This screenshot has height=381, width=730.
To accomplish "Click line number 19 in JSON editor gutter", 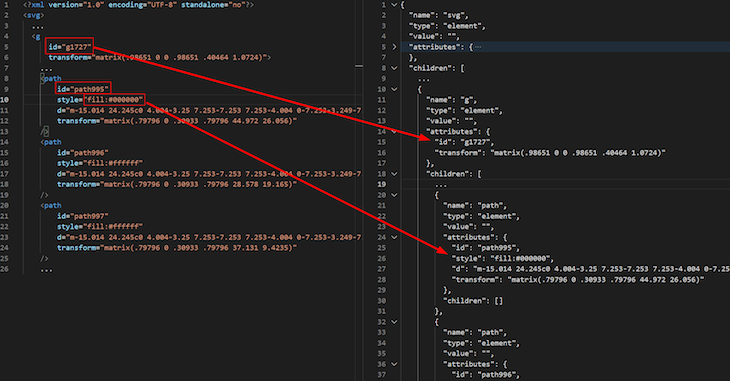I will (382, 184).
